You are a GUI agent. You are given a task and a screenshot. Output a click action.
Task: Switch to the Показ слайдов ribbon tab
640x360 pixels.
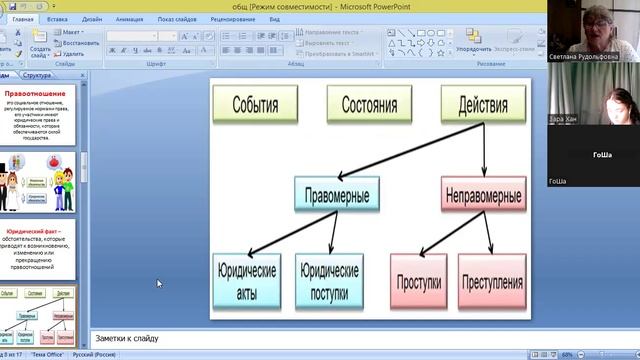tap(177, 19)
